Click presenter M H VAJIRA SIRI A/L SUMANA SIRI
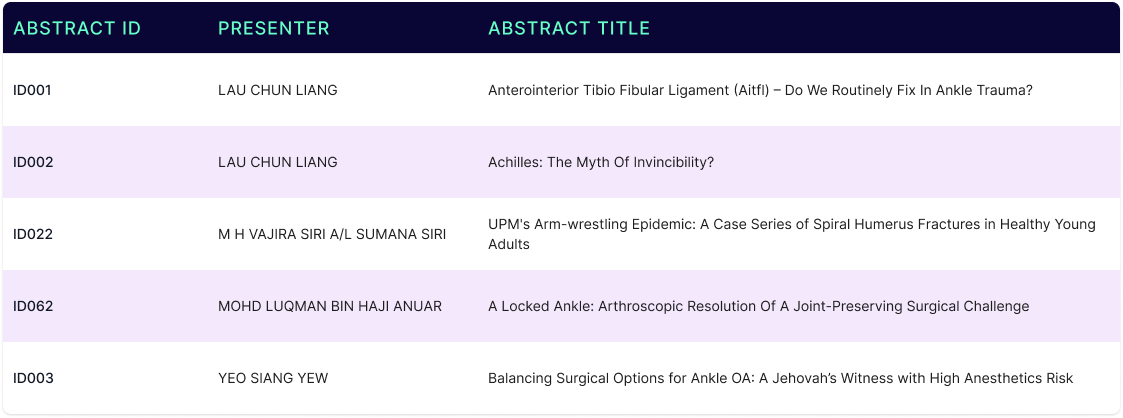The width and height of the screenshot is (1123, 418). tap(332, 235)
